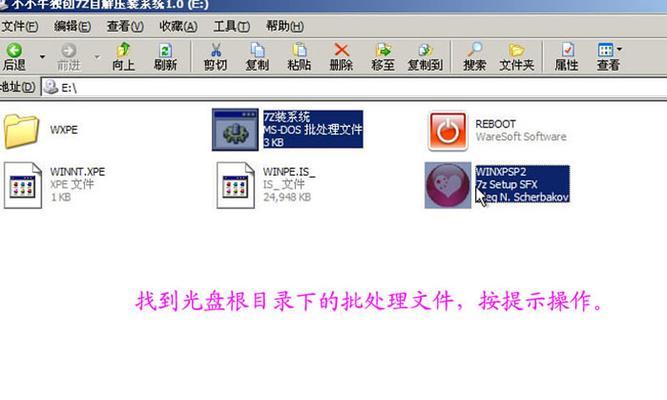This screenshot has width=667, height=400.
Task: Open the 查看 views dropdown arrow
Action: click(x=619, y=49)
